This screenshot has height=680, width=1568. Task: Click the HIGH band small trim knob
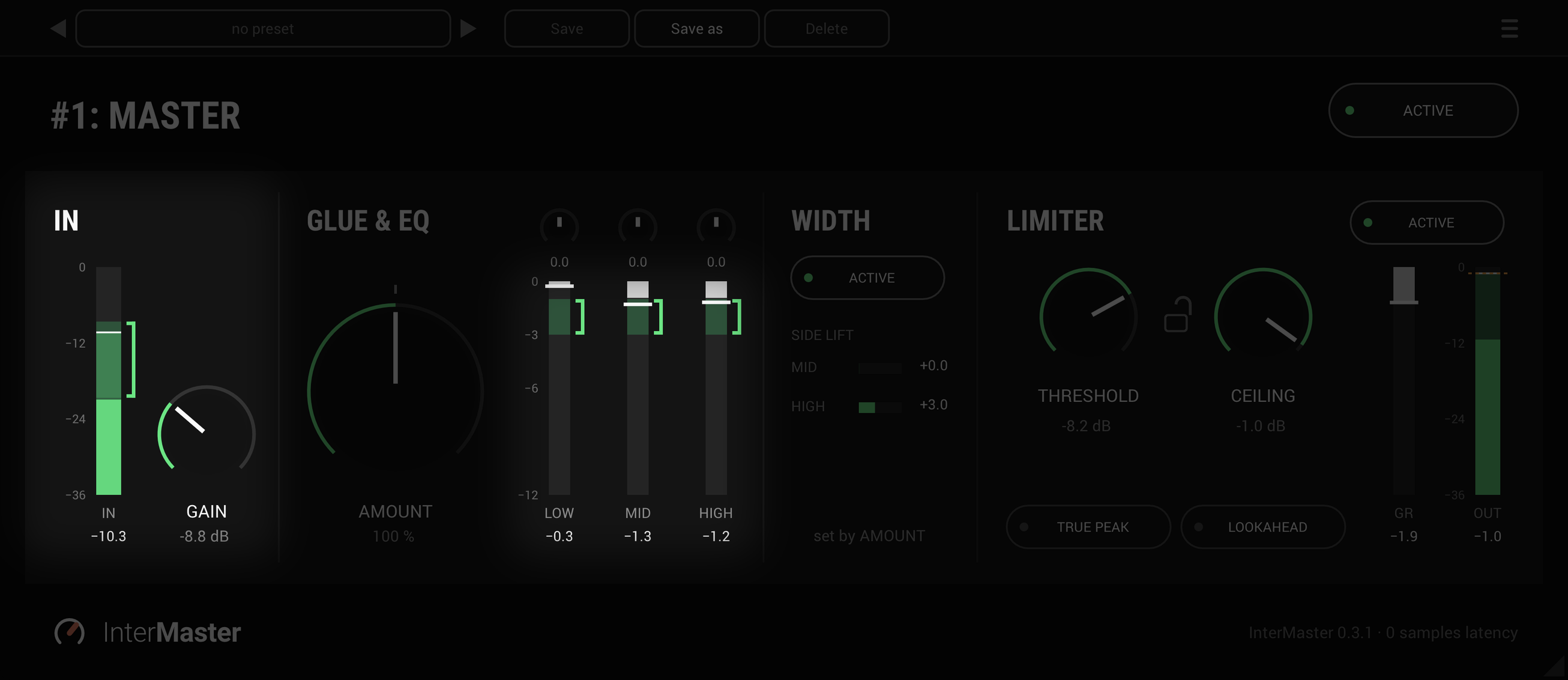click(x=716, y=226)
